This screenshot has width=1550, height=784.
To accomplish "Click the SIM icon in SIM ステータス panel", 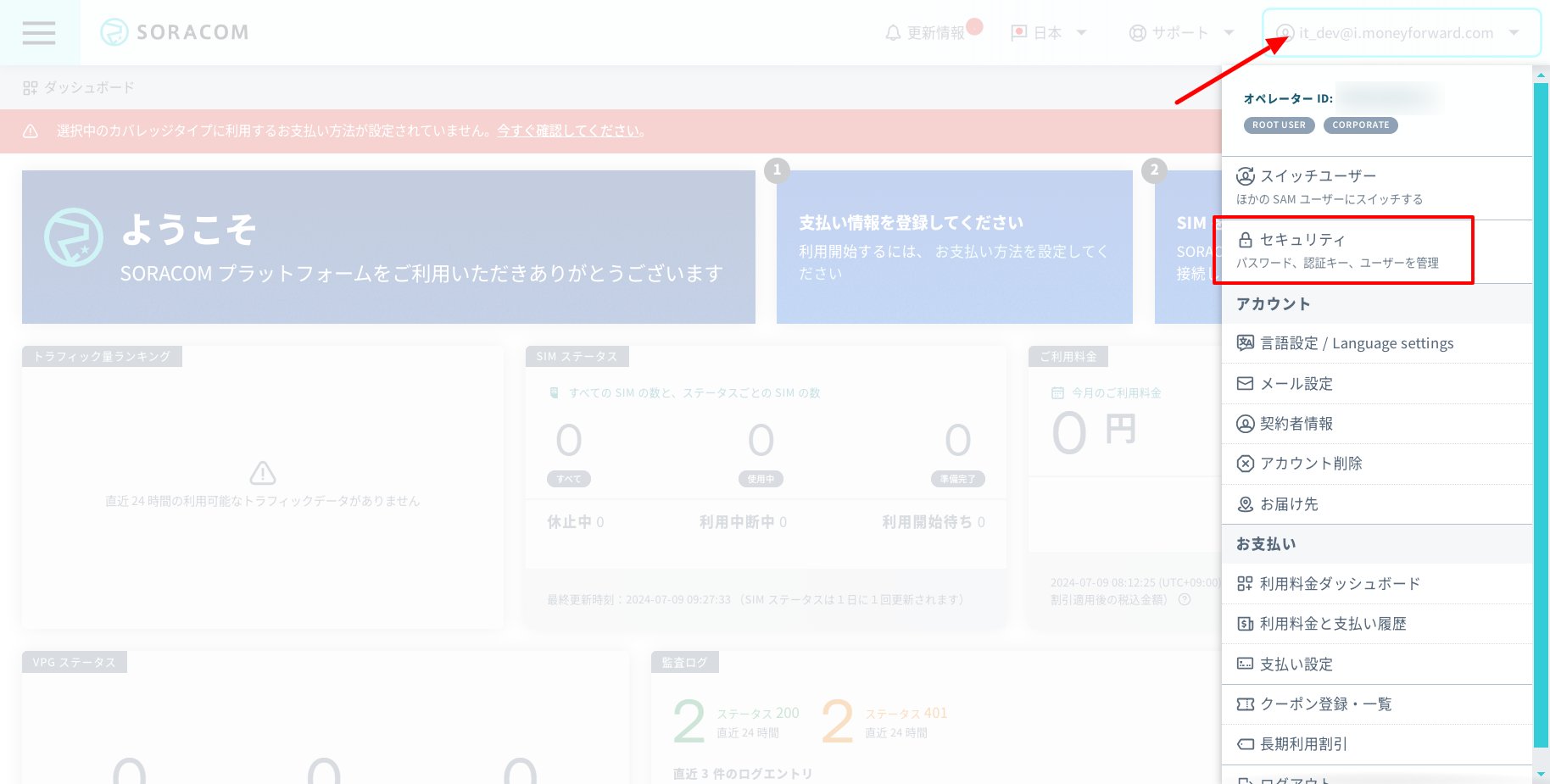I will coord(554,393).
